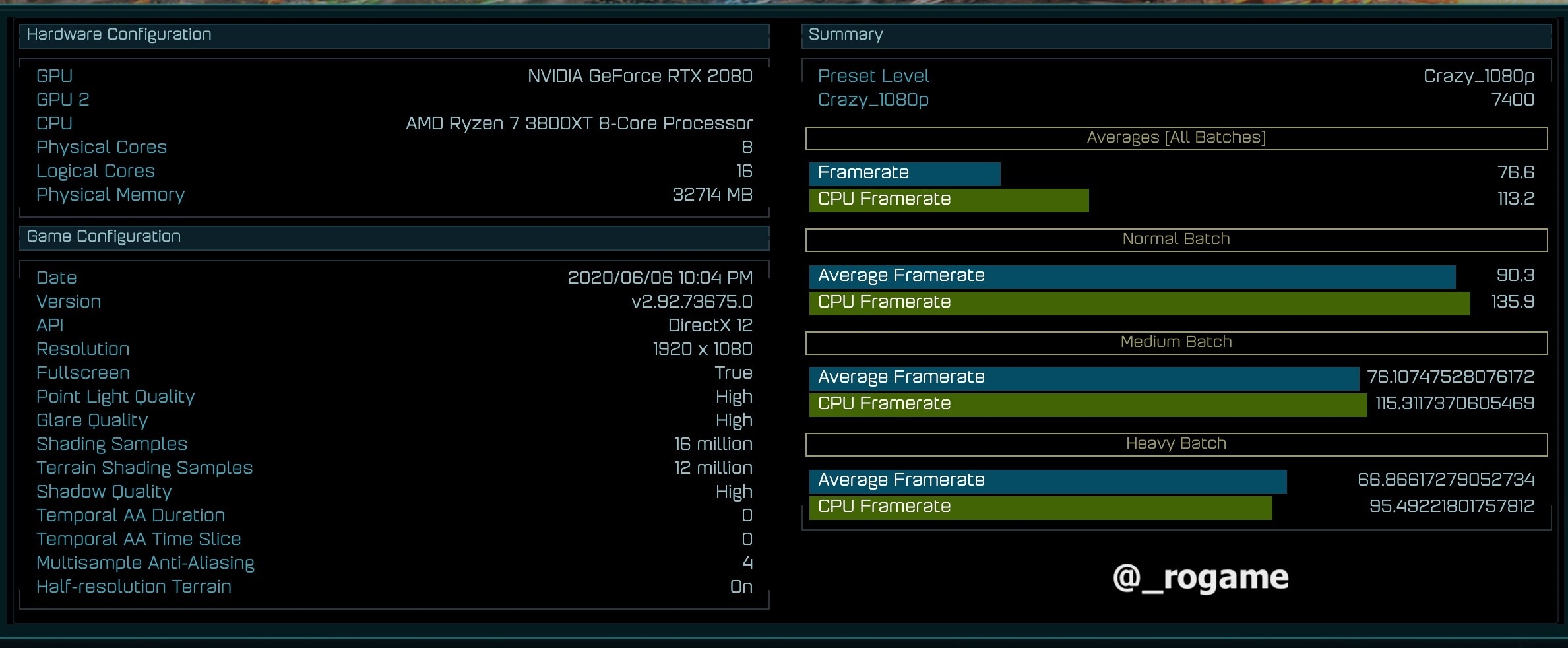Viewport: 1568px width, 648px height.
Task: Click the green CPU Framerate bar under Averages
Action: (948, 200)
